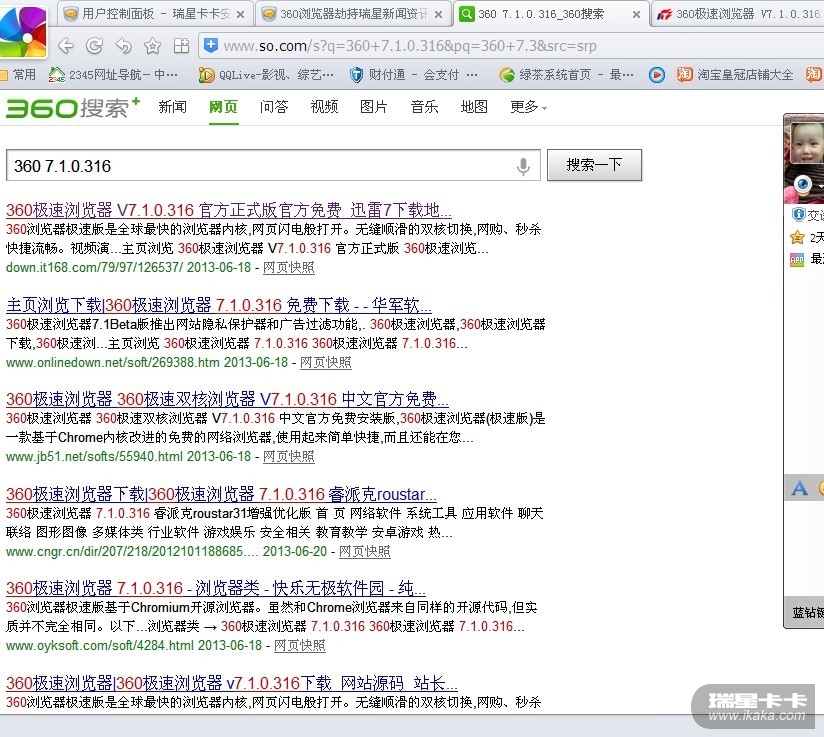Switch to the 360浏览器劫持瑞星新闻资讯 tab

(352, 14)
